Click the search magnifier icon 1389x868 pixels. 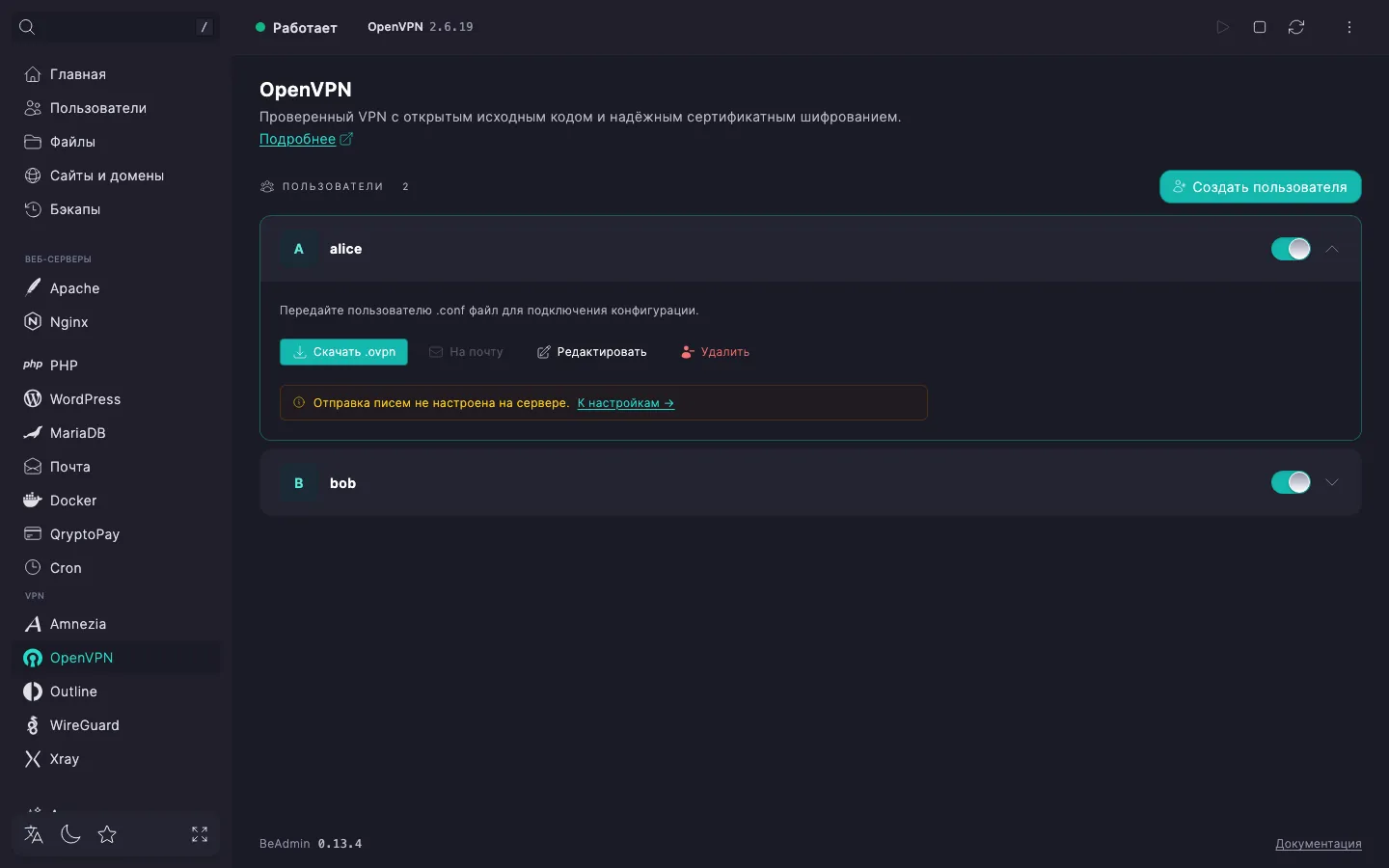(27, 27)
